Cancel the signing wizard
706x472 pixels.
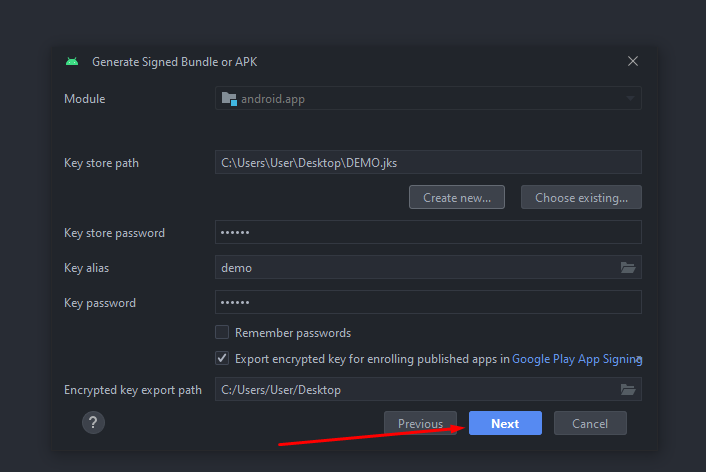click(x=590, y=424)
